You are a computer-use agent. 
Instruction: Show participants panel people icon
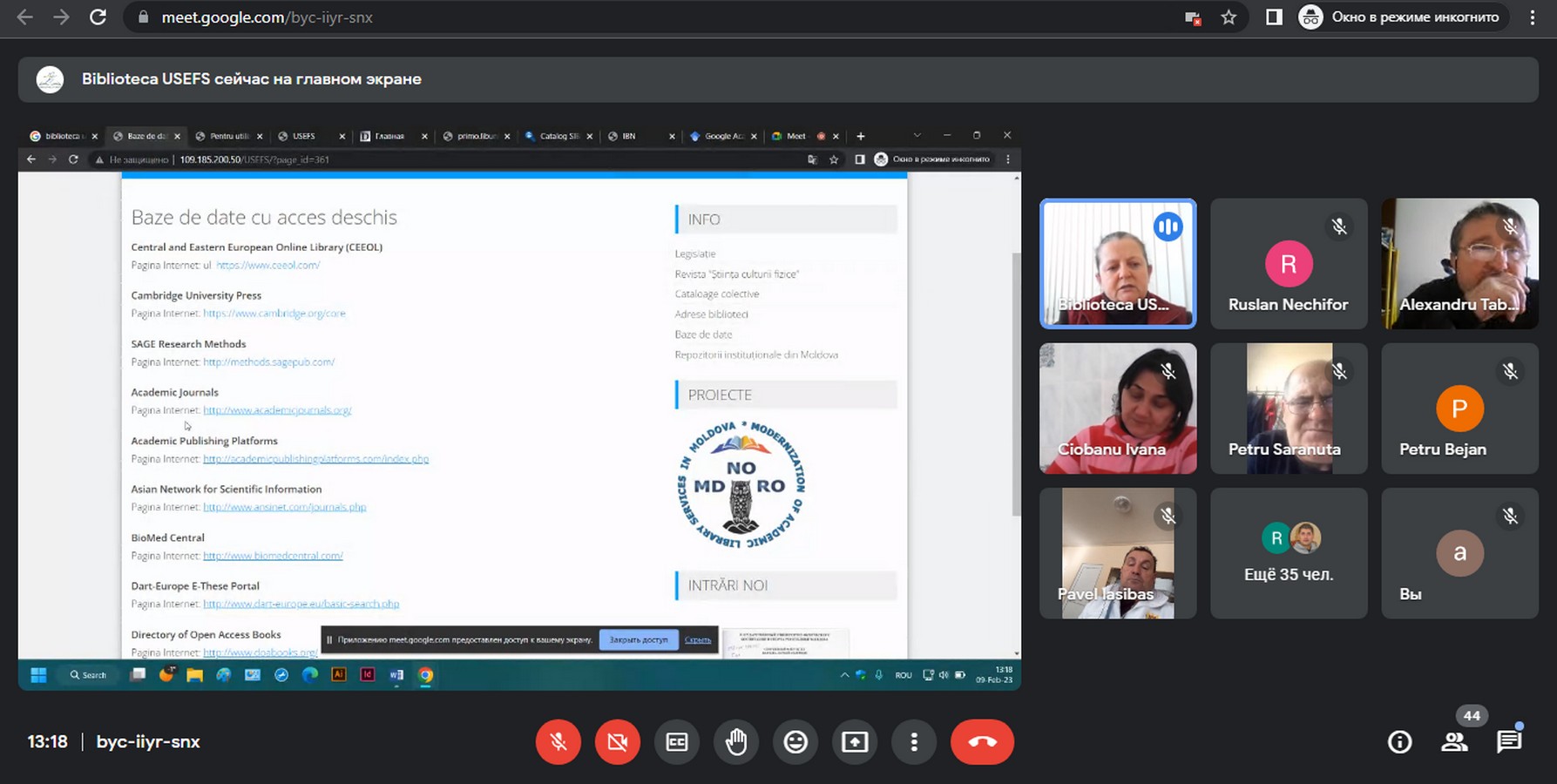click(x=1454, y=742)
